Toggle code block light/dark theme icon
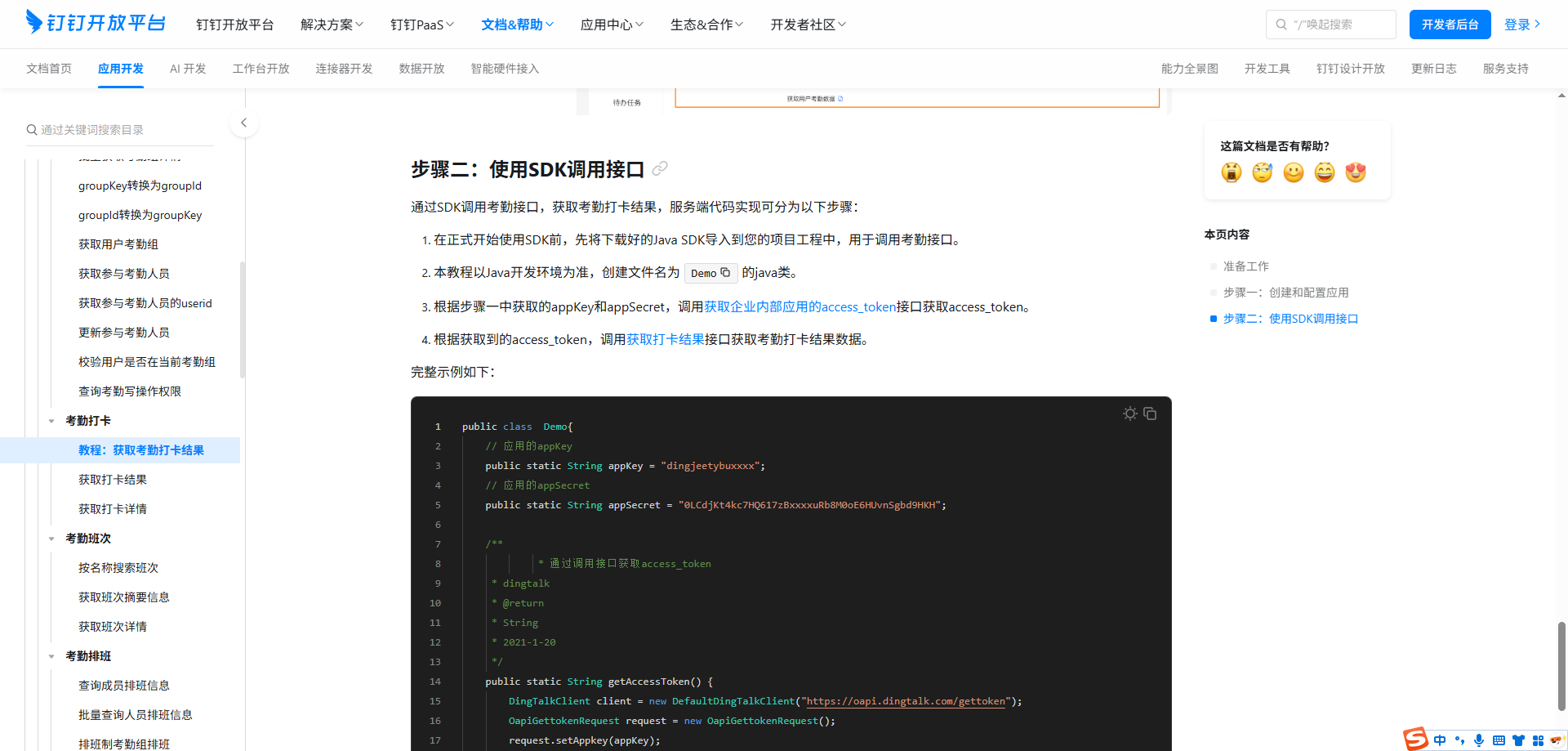The height and width of the screenshot is (751, 1568). pos(1130,413)
